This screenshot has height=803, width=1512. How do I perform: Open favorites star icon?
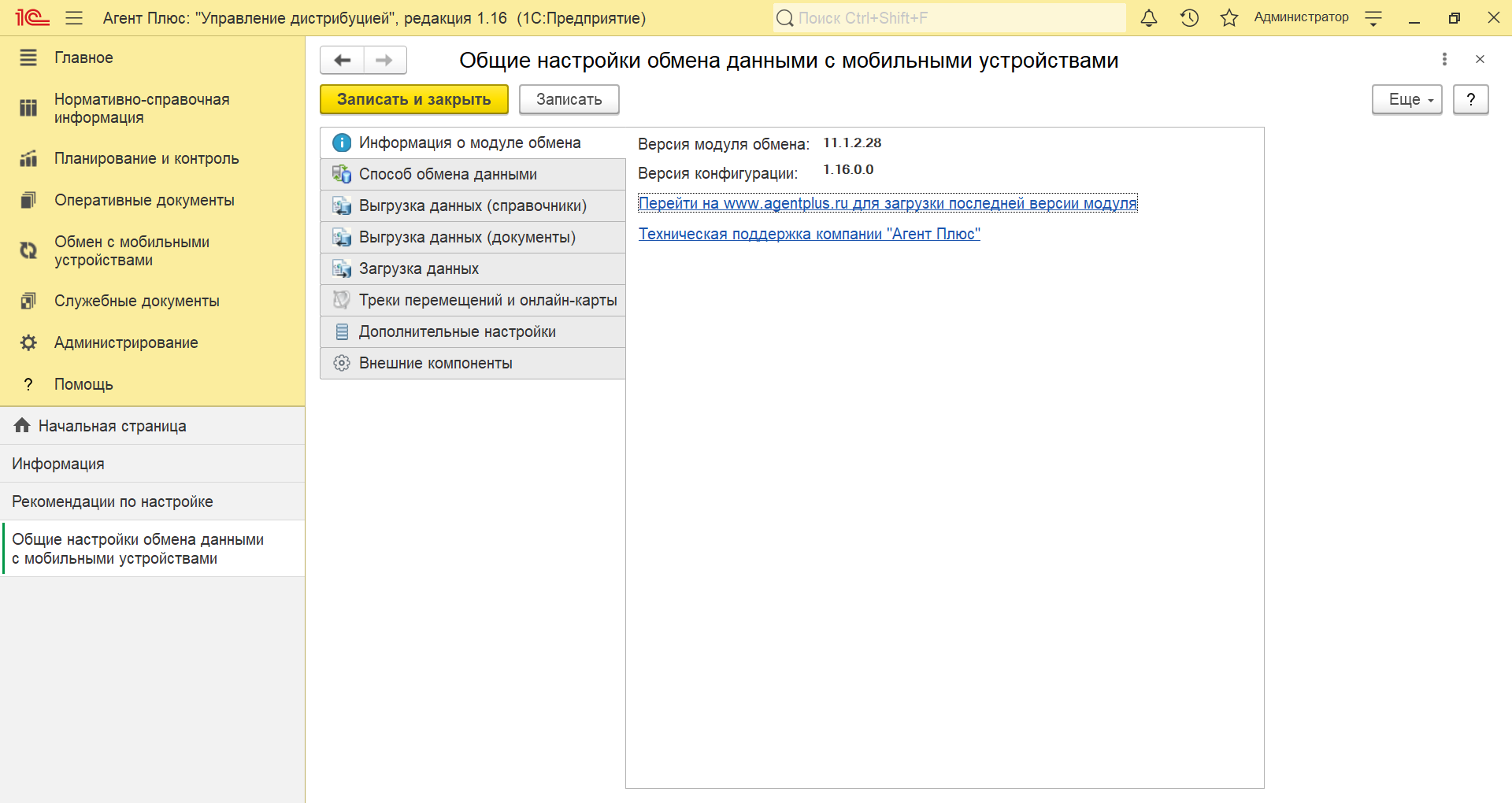(x=1228, y=18)
